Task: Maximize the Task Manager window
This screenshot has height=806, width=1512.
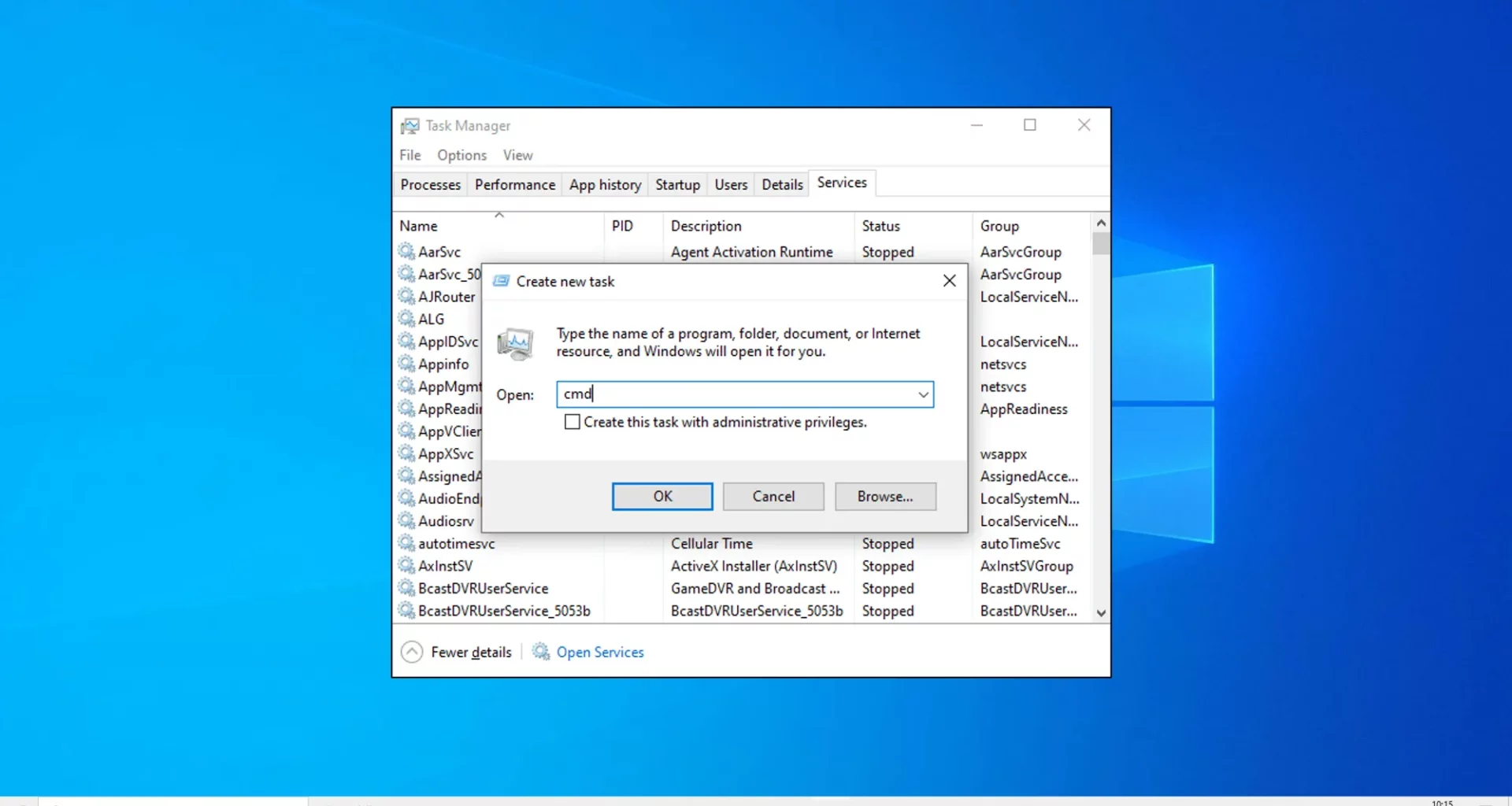Action: (x=1030, y=125)
